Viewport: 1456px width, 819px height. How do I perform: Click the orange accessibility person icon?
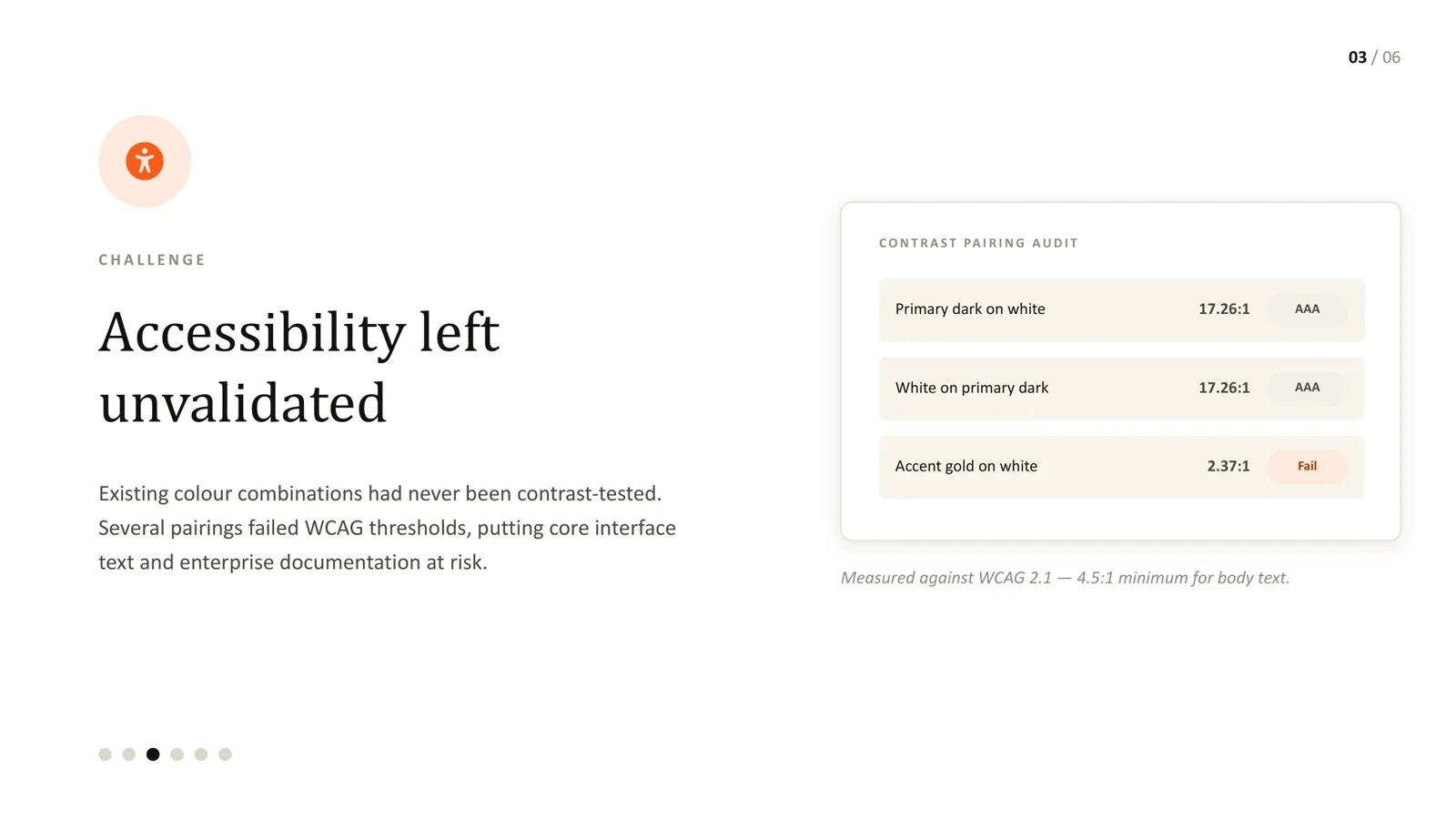(145, 161)
